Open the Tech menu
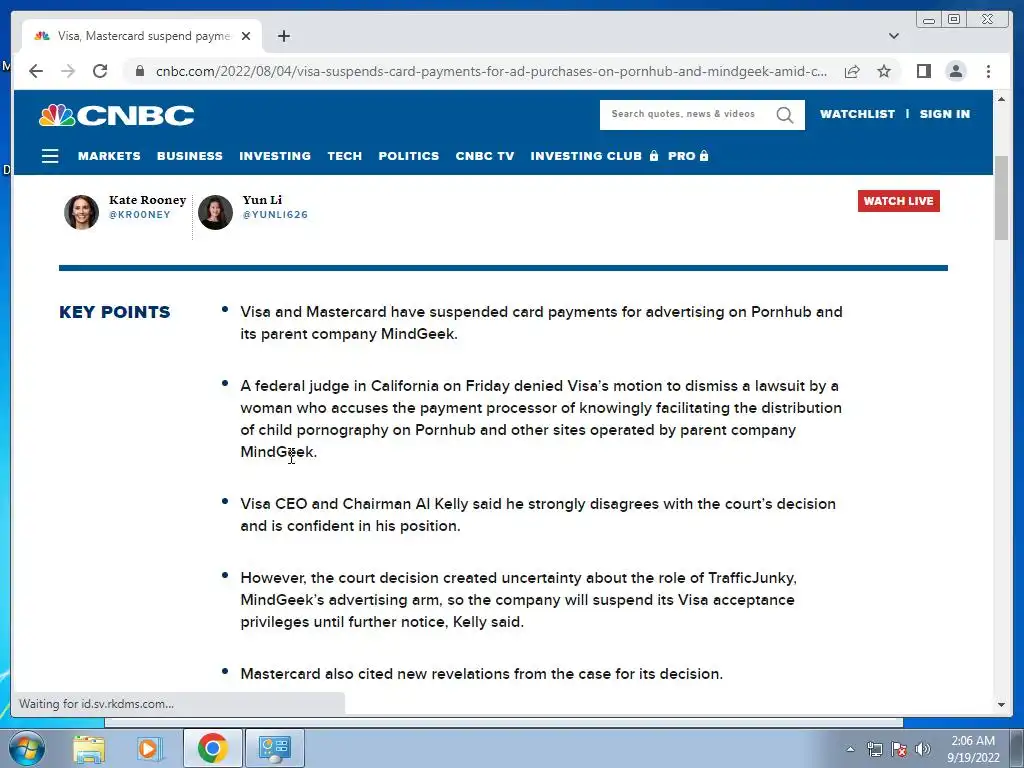 [x=345, y=155]
